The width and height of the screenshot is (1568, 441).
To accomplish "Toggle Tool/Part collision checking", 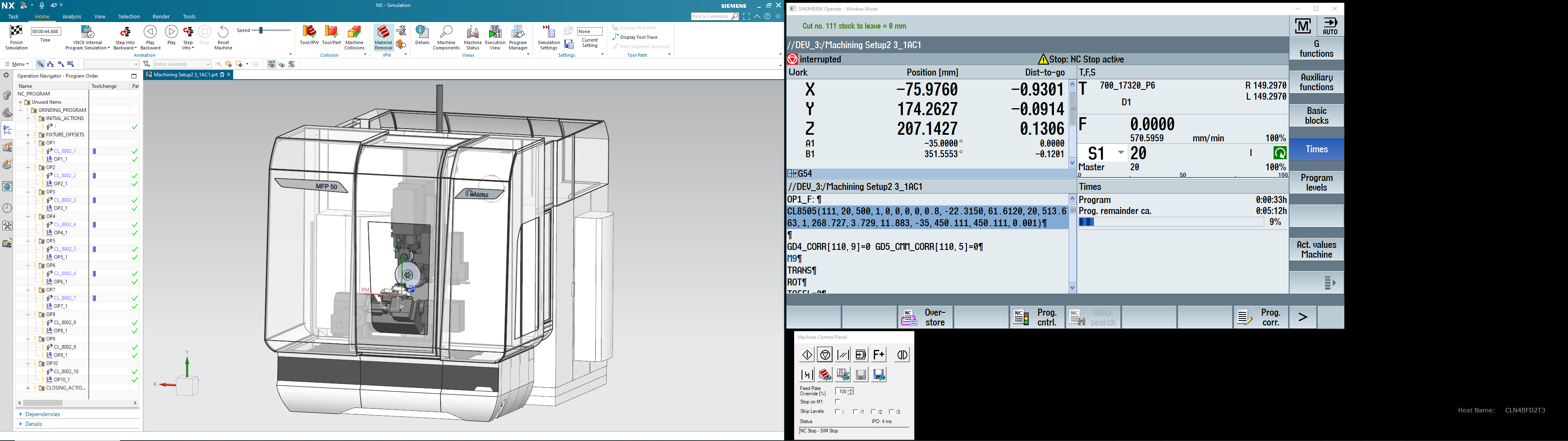I will tap(331, 36).
